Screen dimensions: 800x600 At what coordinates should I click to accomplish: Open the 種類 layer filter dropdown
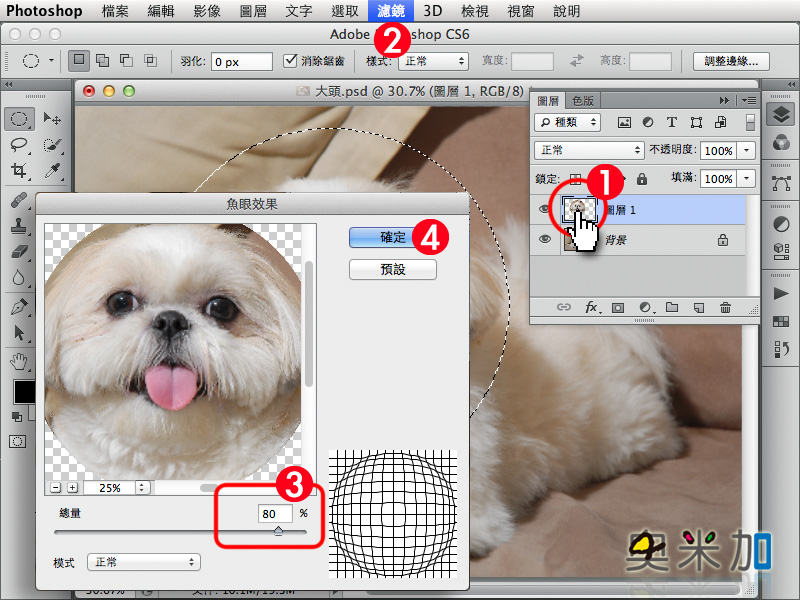(x=567, y=122)
